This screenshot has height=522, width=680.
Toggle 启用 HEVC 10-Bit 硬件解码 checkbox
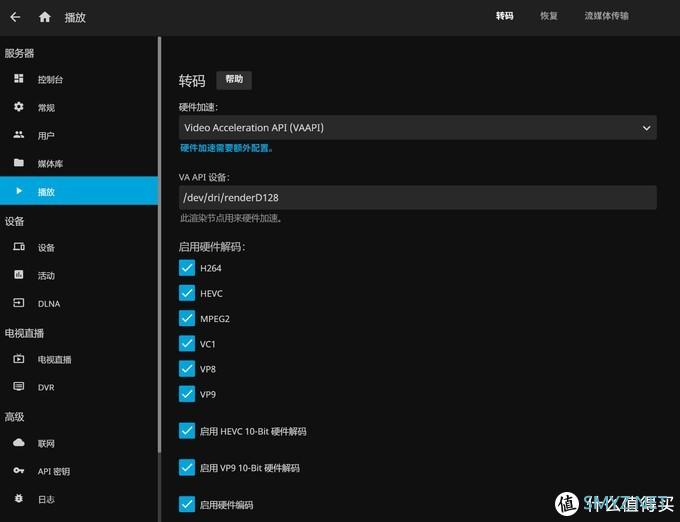point(187,431)
